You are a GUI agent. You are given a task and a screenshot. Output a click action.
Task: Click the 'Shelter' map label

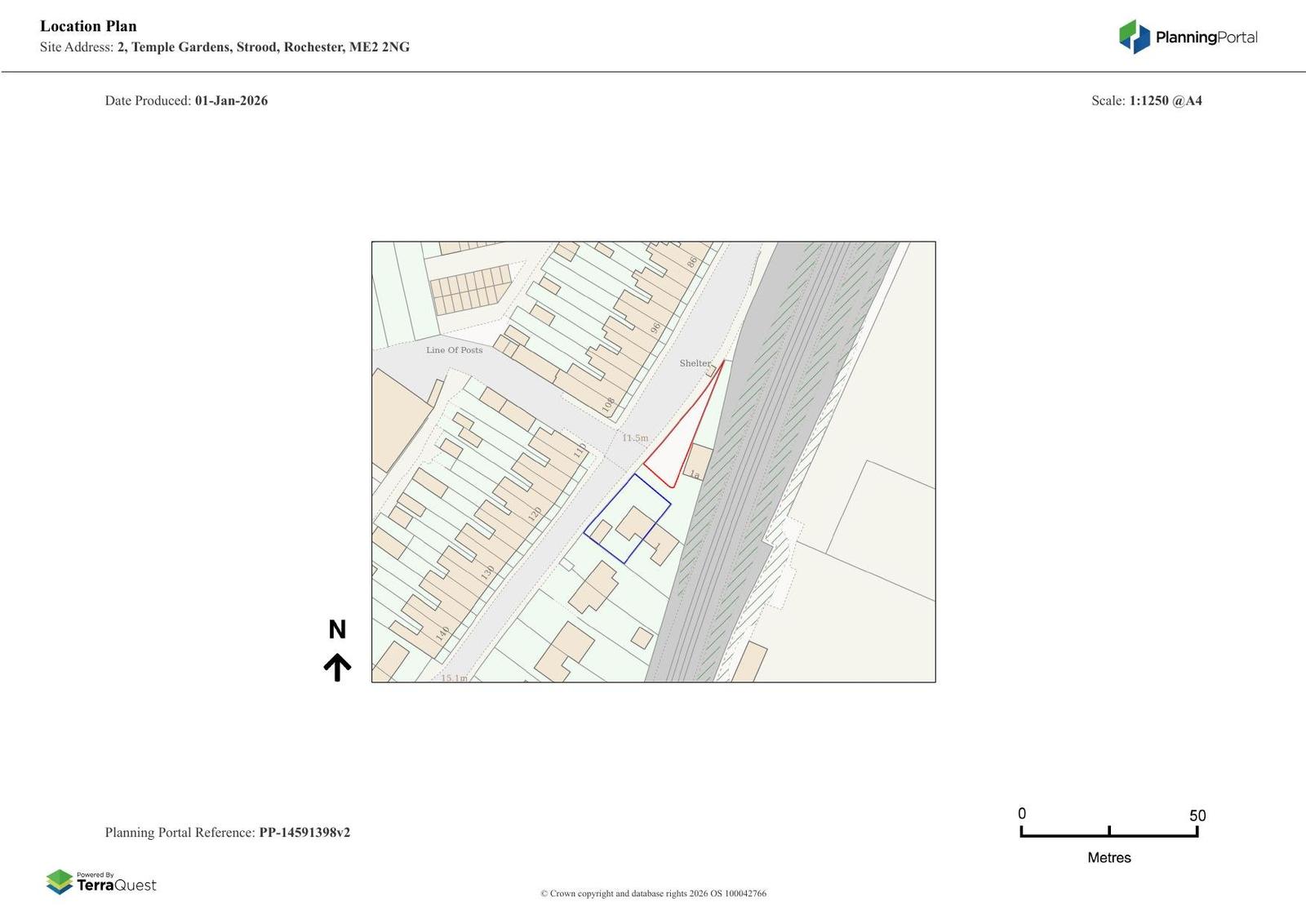click(695, 363)
